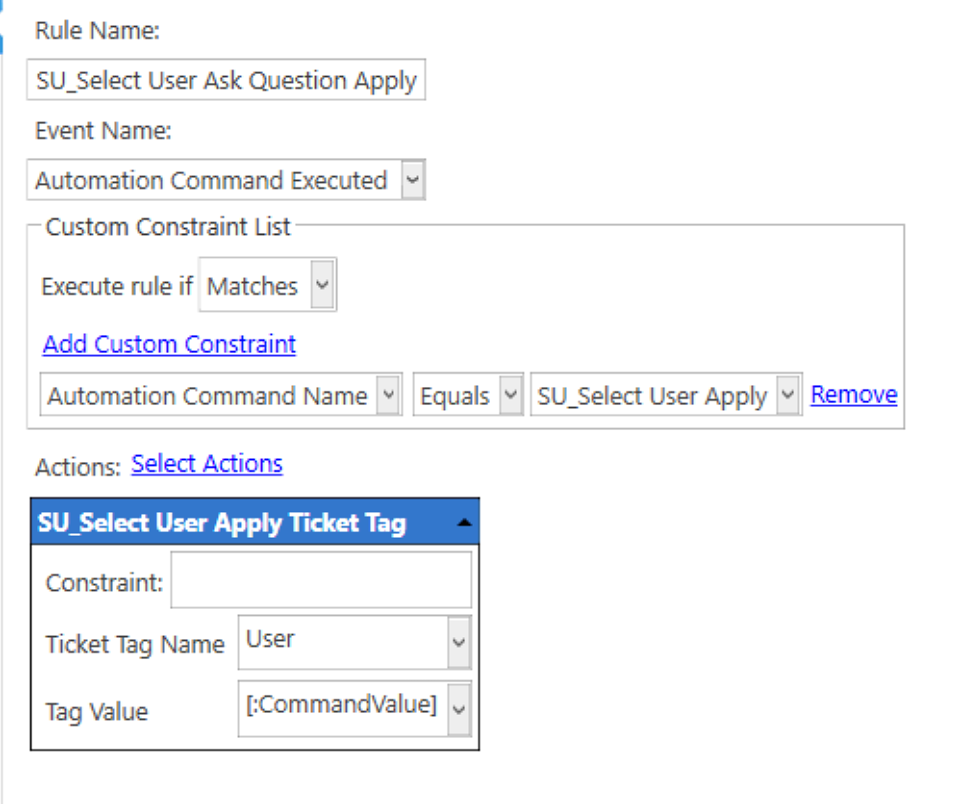This screenshot has width=970, height=804.
Task: Click the Custom Constraint List label
Action: 168,226
